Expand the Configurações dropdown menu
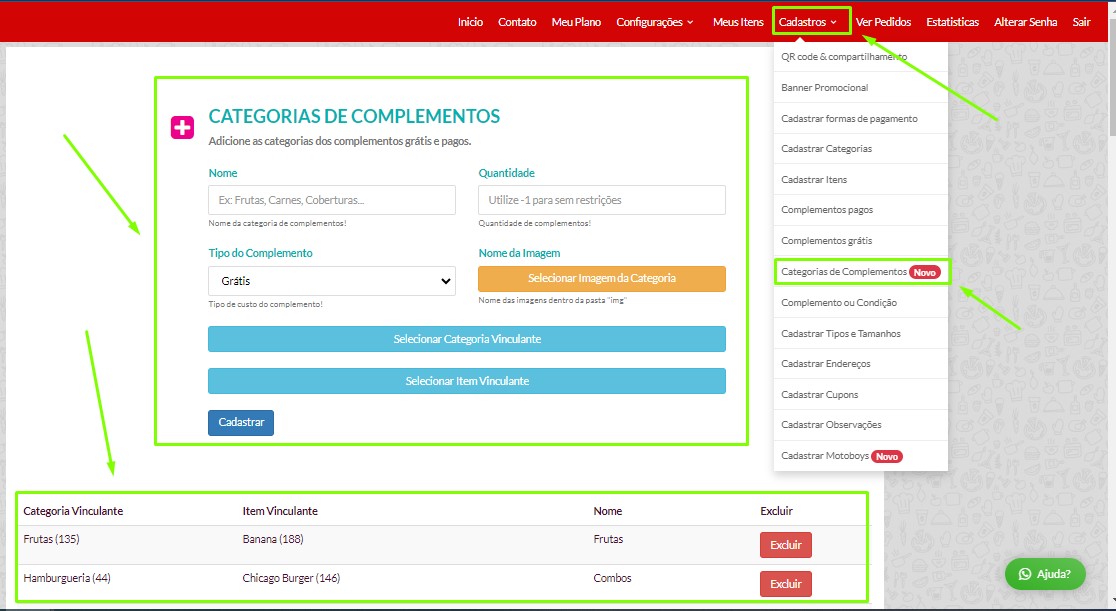Viewport: 1116px width, 611px height. (654, 22)
